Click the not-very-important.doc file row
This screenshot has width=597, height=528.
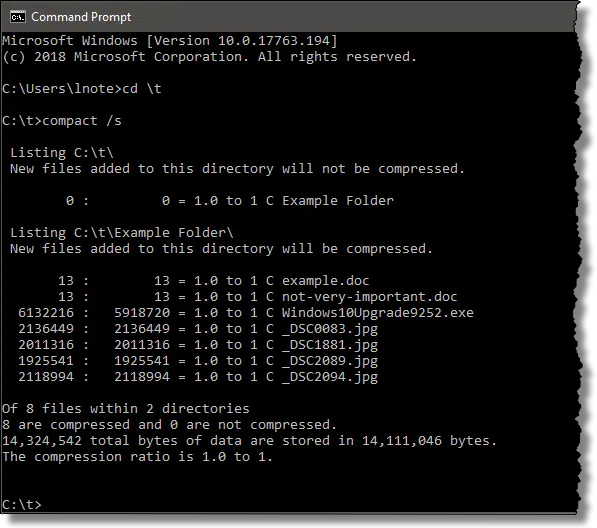click(x=257, y=297)
